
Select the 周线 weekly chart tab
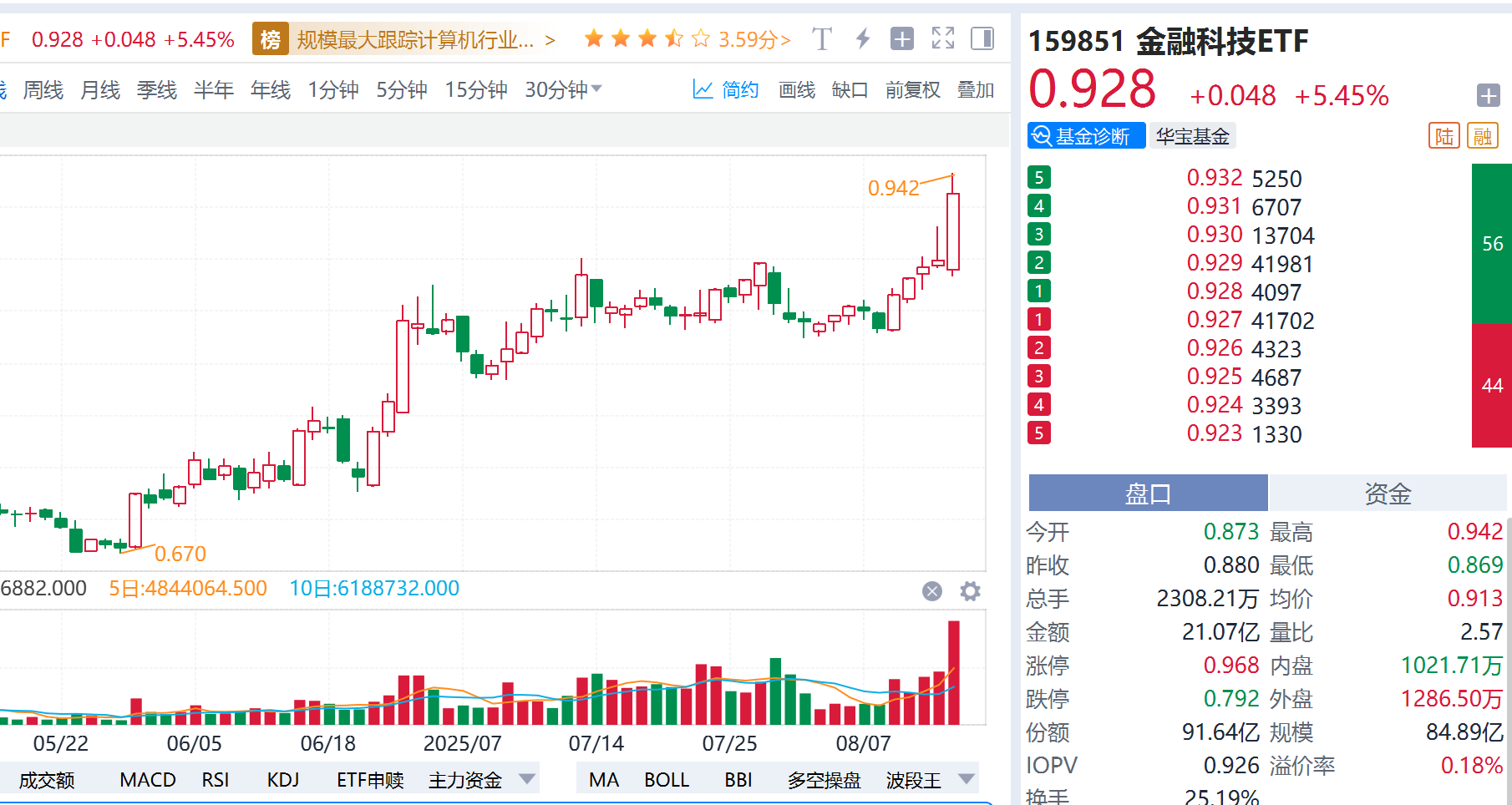tap(43, 90)
